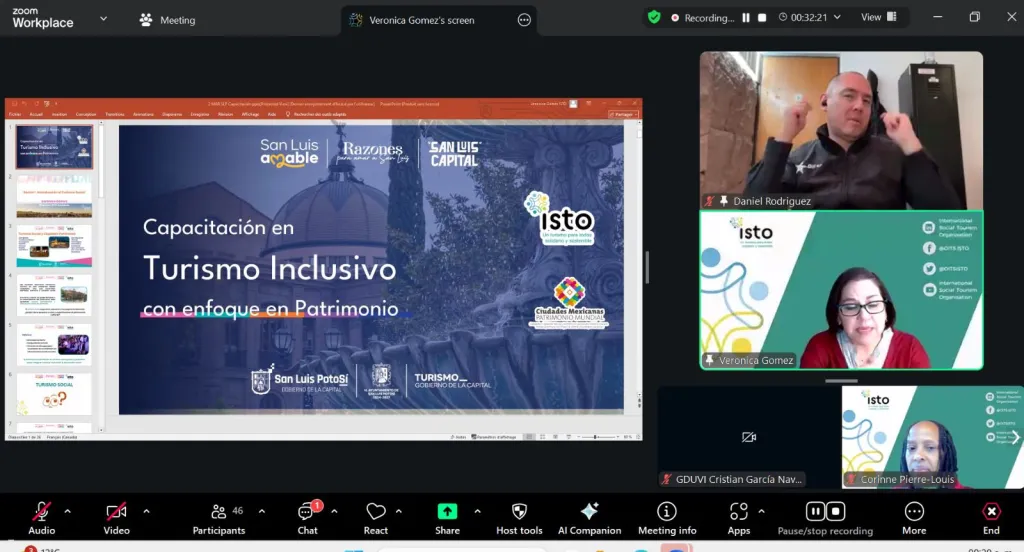Open the Participants panel
Screen dimensions: 1024x552
[x=218, y=518]
